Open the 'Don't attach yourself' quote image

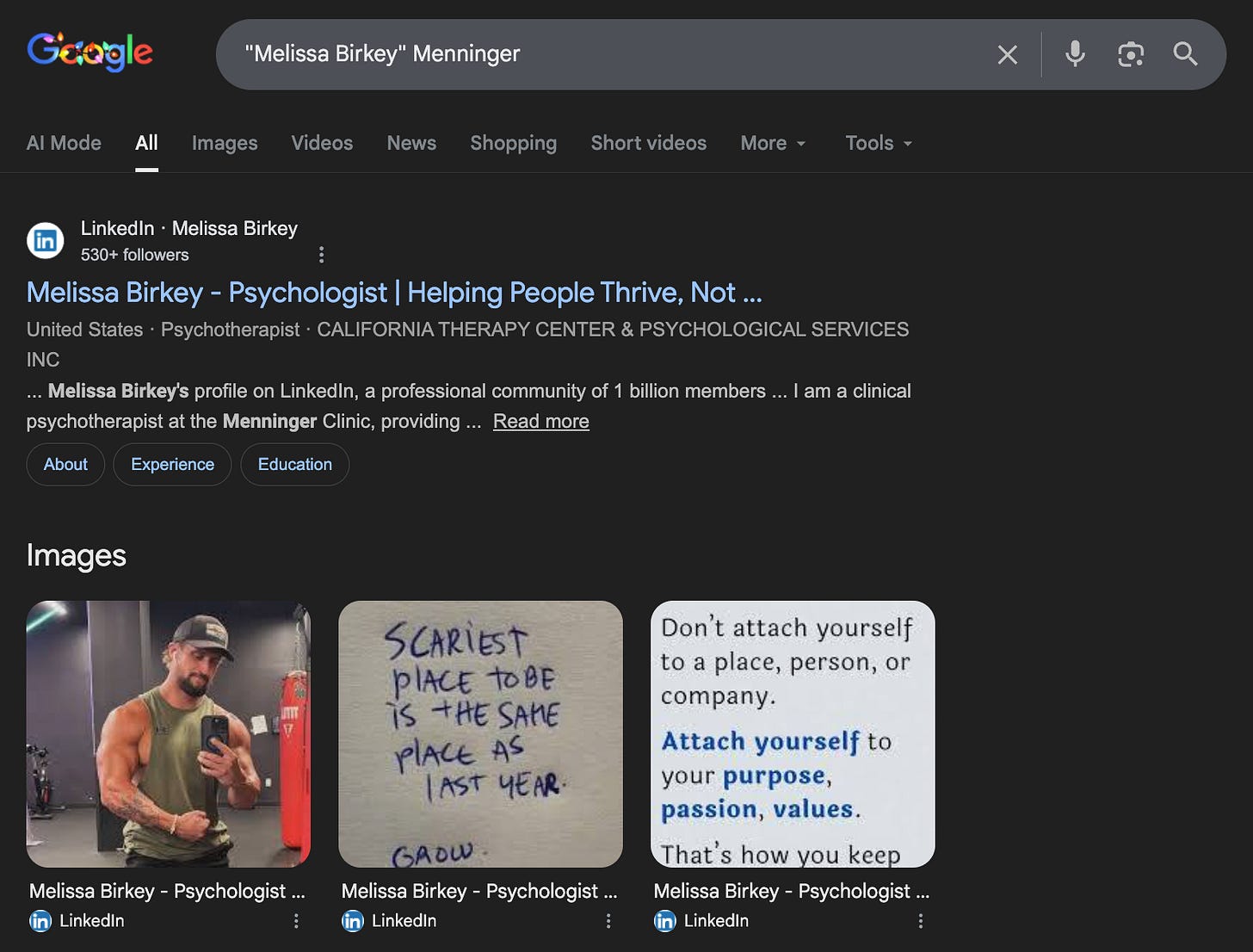793,733
